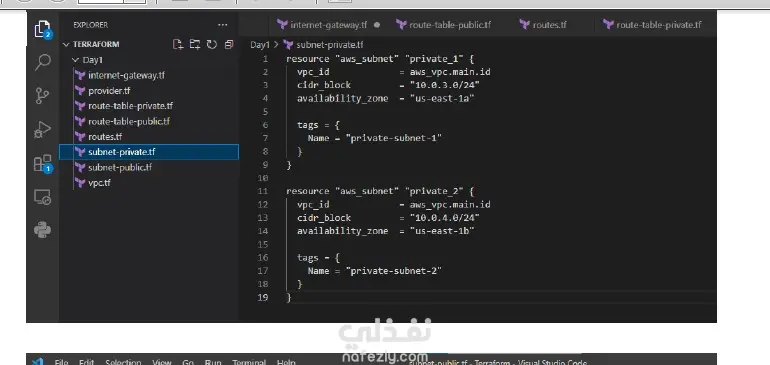The image size is (770, 365).
Task: Click aws_vpc.main.id on line 2
Action: click(450, 72)
